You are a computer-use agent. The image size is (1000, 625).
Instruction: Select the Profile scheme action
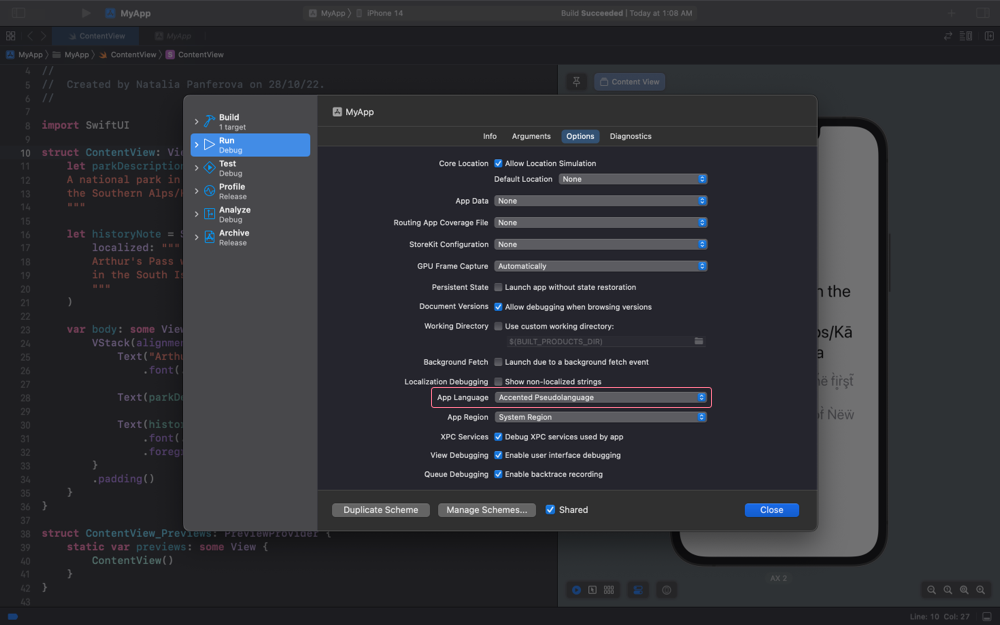[x=250, y=191]
